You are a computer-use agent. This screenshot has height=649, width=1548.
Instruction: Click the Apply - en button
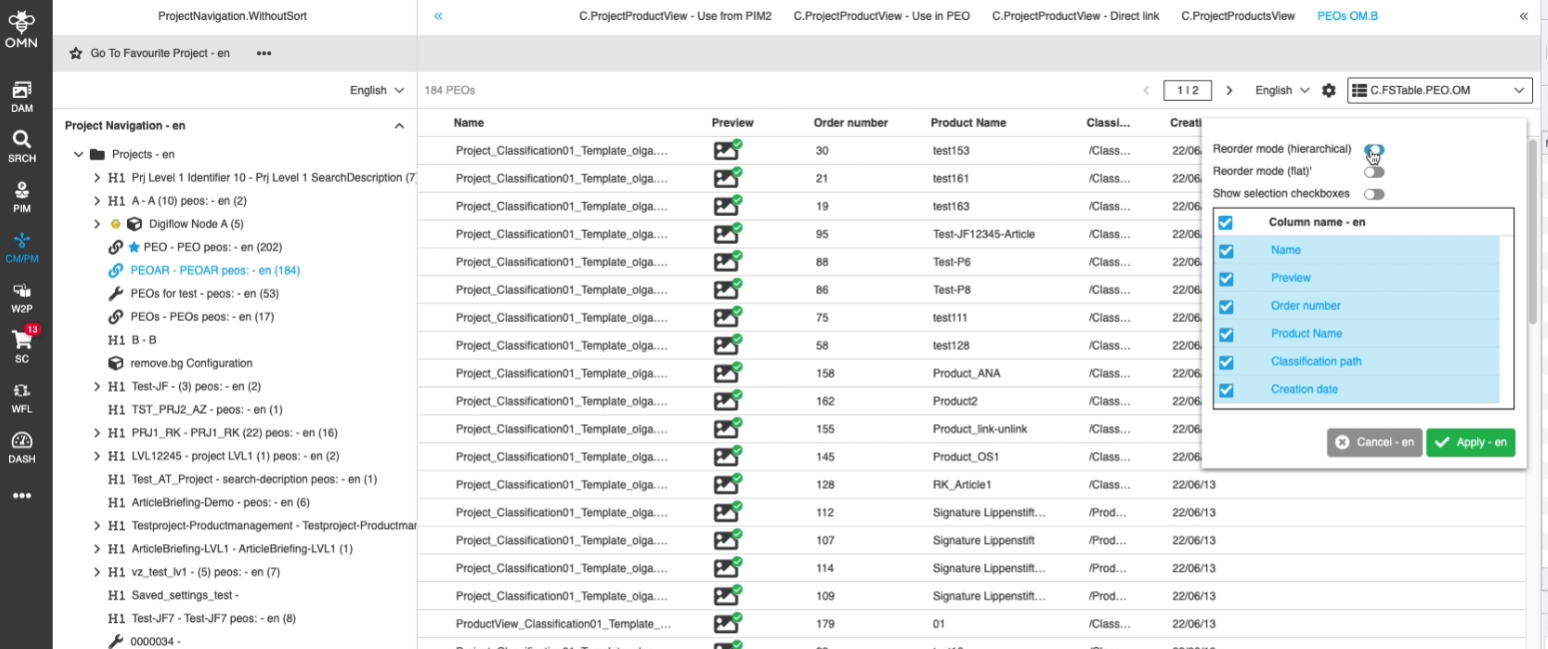1470,442
